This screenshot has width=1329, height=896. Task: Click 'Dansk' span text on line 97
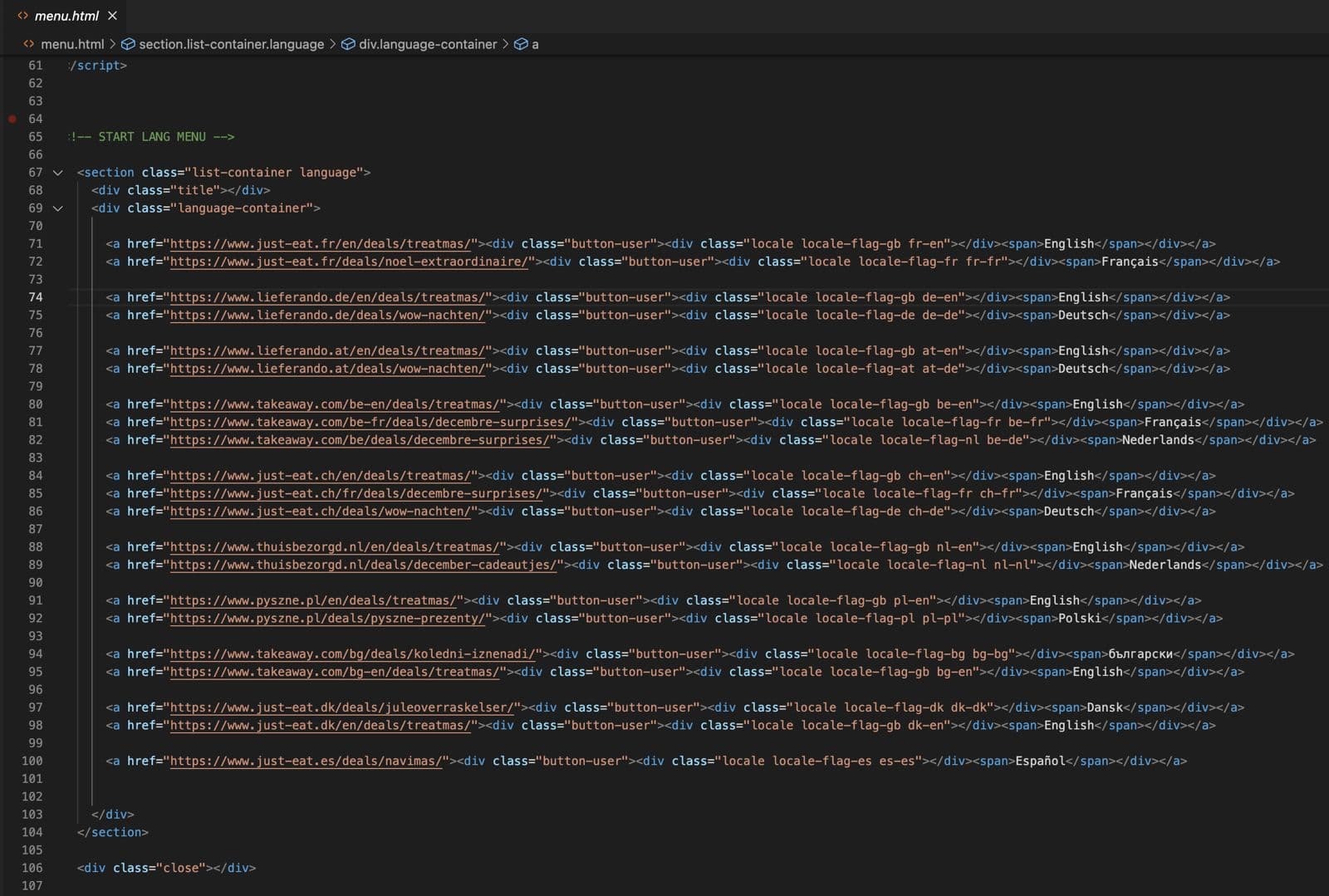tap(1105, 707)
